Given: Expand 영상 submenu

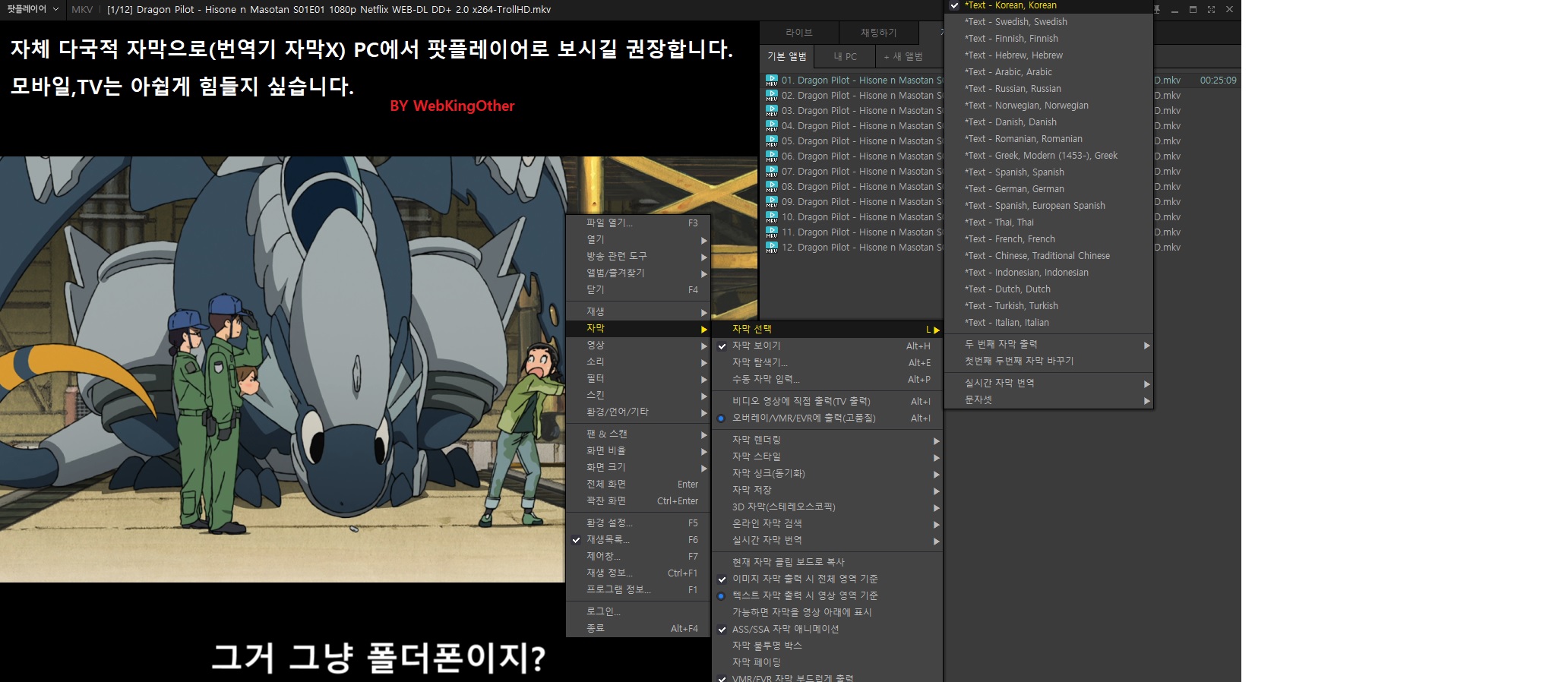Looking at the screenshot, I should point(638,345).
